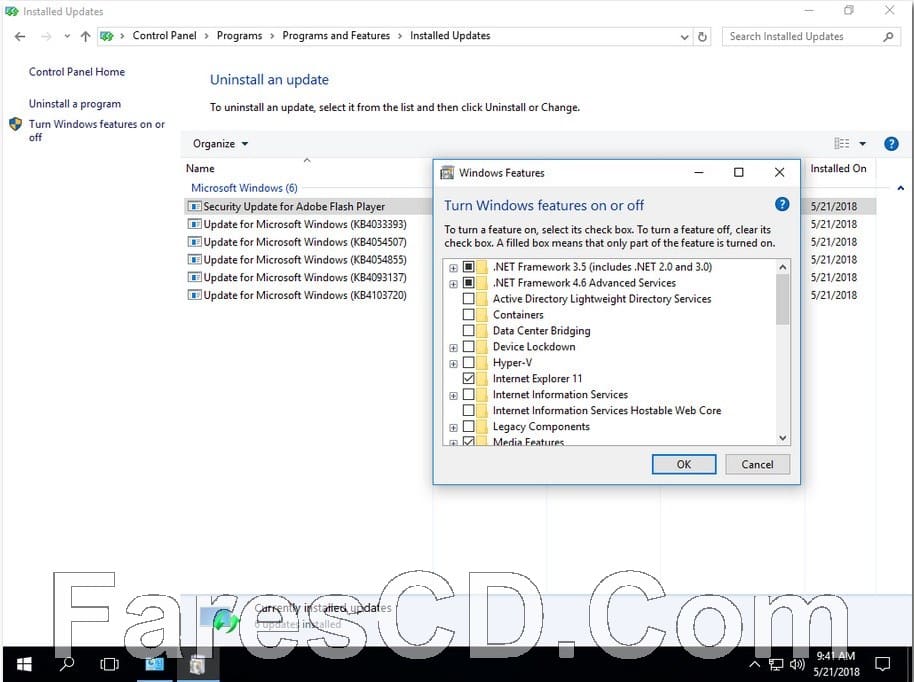Click the Windows Features title bar icon

click(x=447, y=173)
